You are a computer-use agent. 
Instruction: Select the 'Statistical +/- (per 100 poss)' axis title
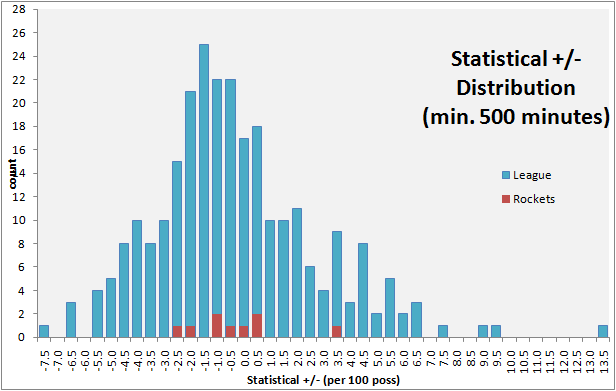click(323, 380)
